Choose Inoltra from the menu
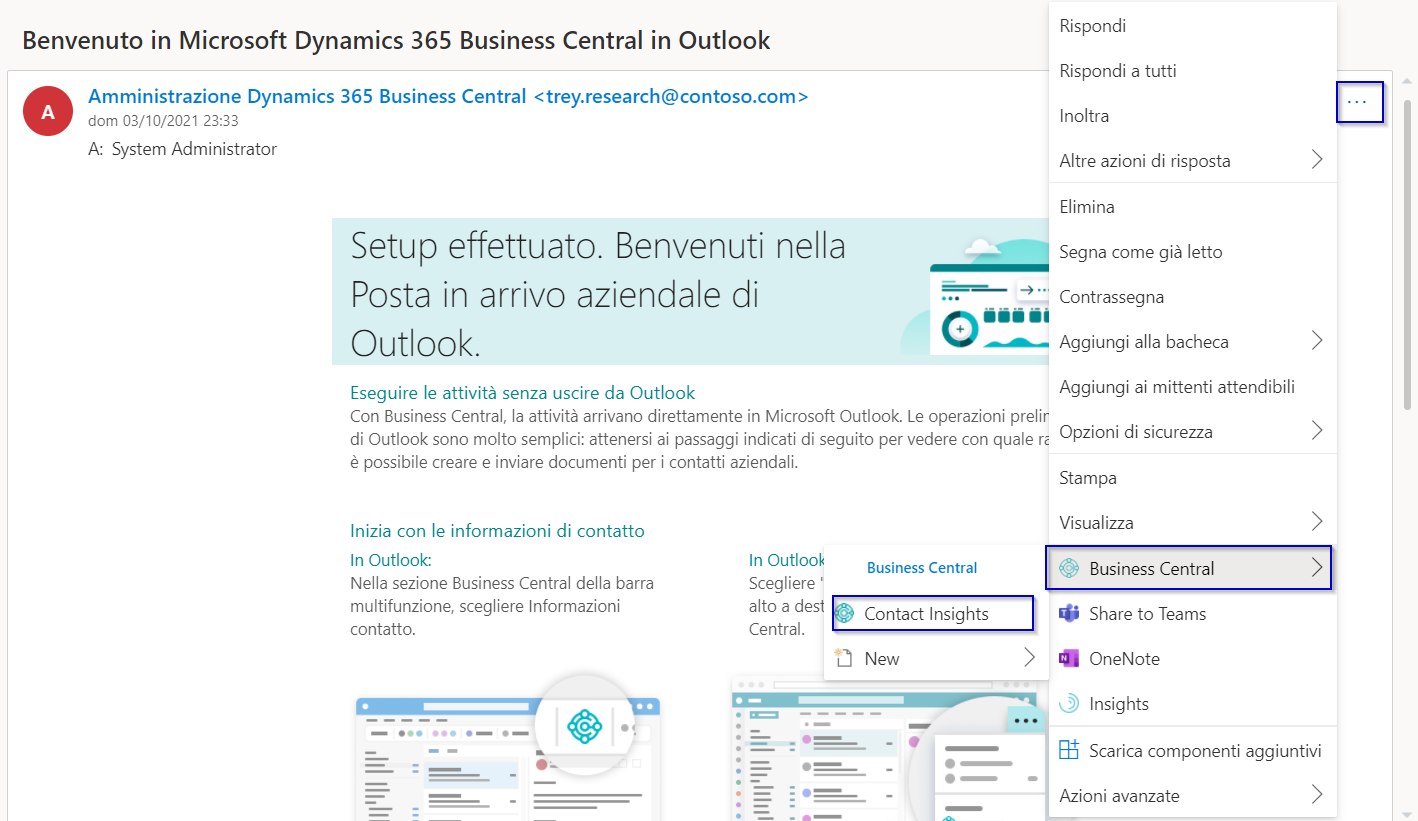Screen dimensions: 1418x821 1192,115
